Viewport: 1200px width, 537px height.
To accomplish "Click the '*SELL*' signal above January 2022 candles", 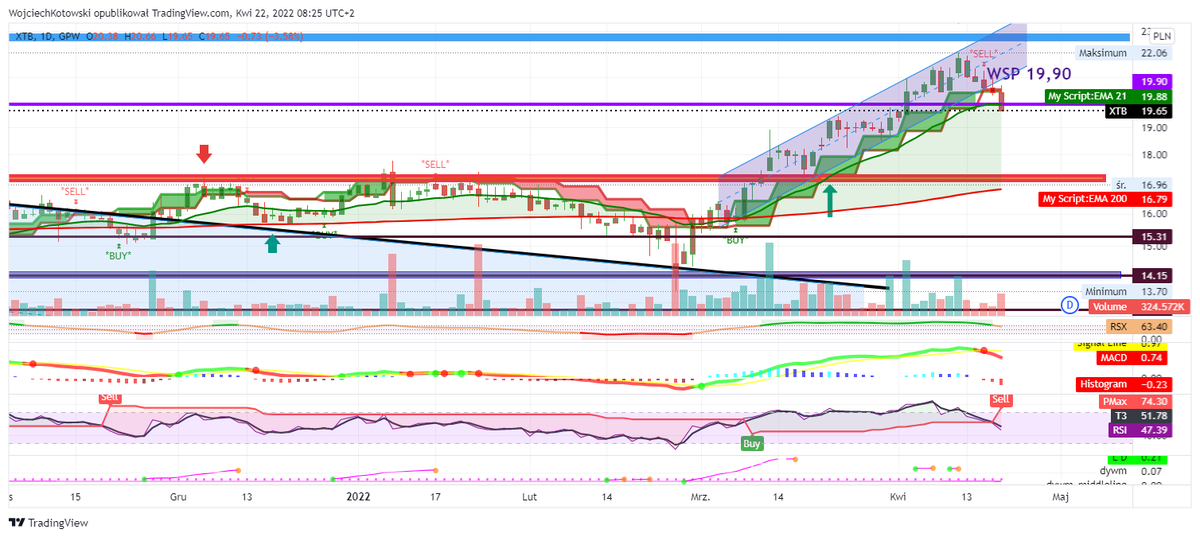I will point(435,164).
